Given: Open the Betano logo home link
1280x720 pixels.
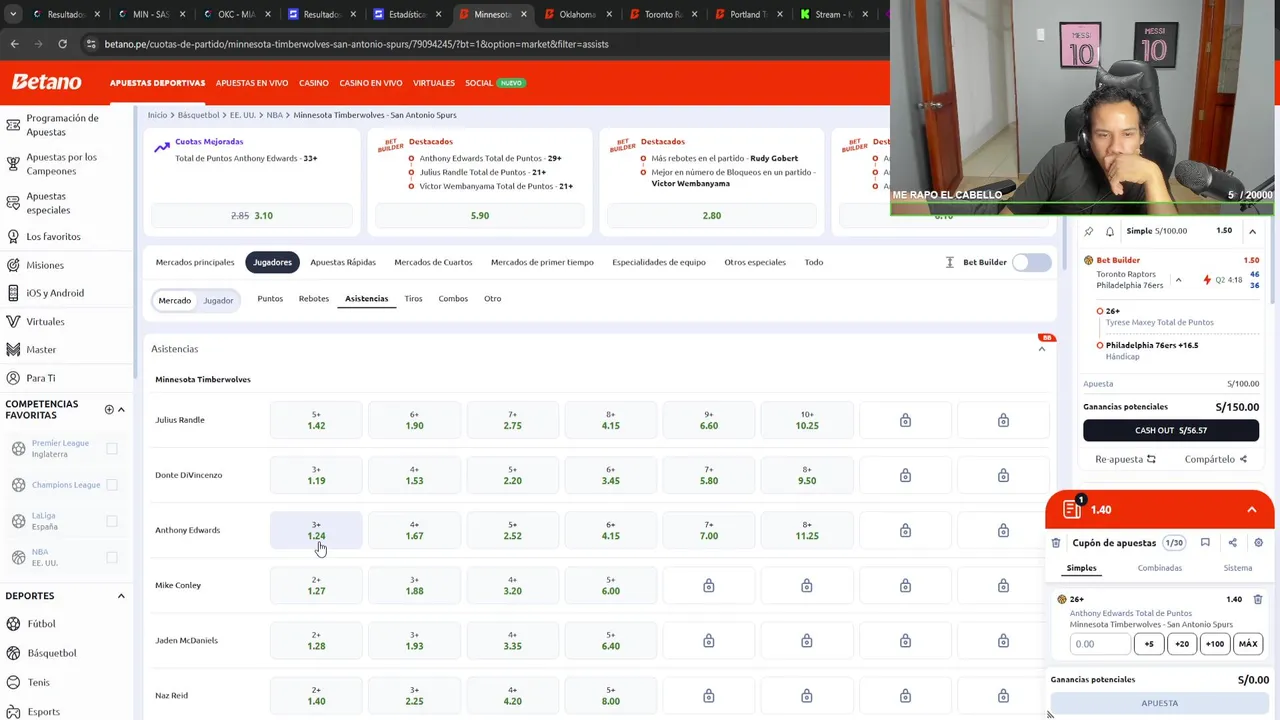Looking at the screenshot, I should click(x=46, y=82).
